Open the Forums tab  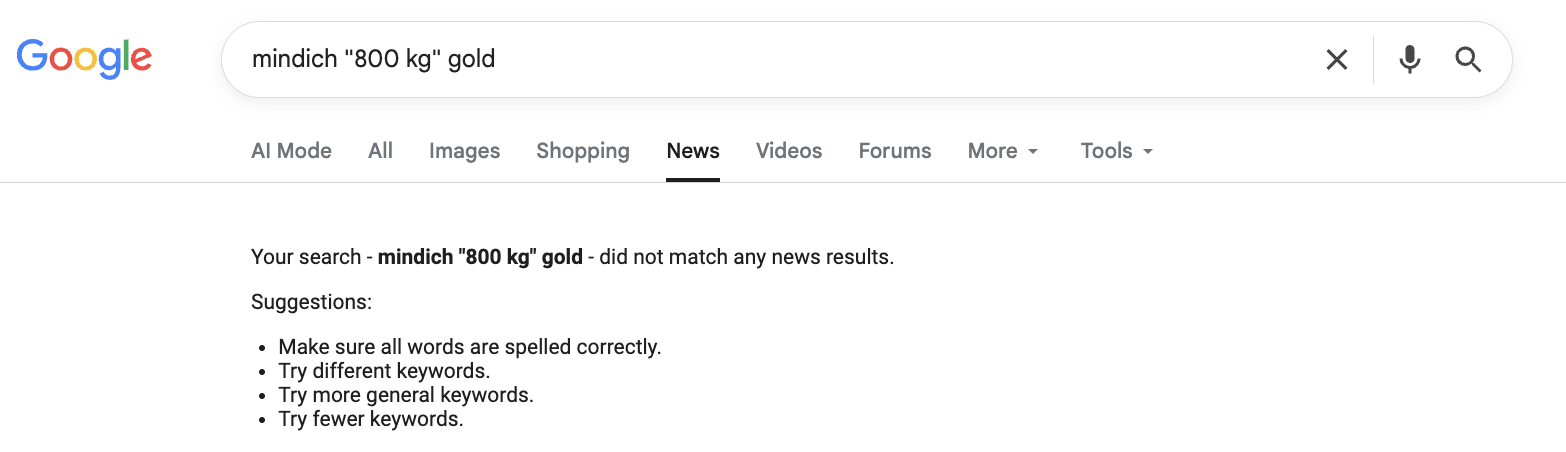pyautogui.click(x=895, y=151)
